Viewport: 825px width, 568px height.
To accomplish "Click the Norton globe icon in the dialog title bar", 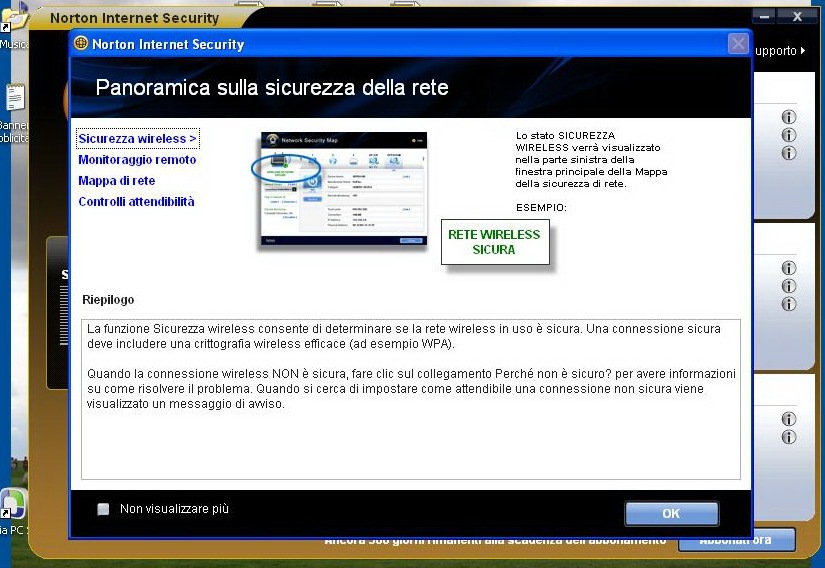I will point(81,44).
